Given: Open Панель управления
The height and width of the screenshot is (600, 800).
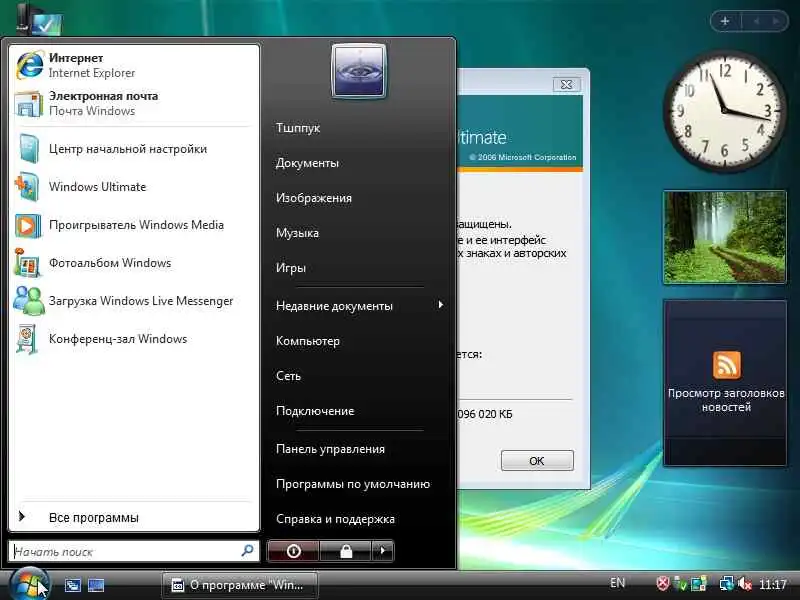Looking at the screenshot, I should [330, 449].
